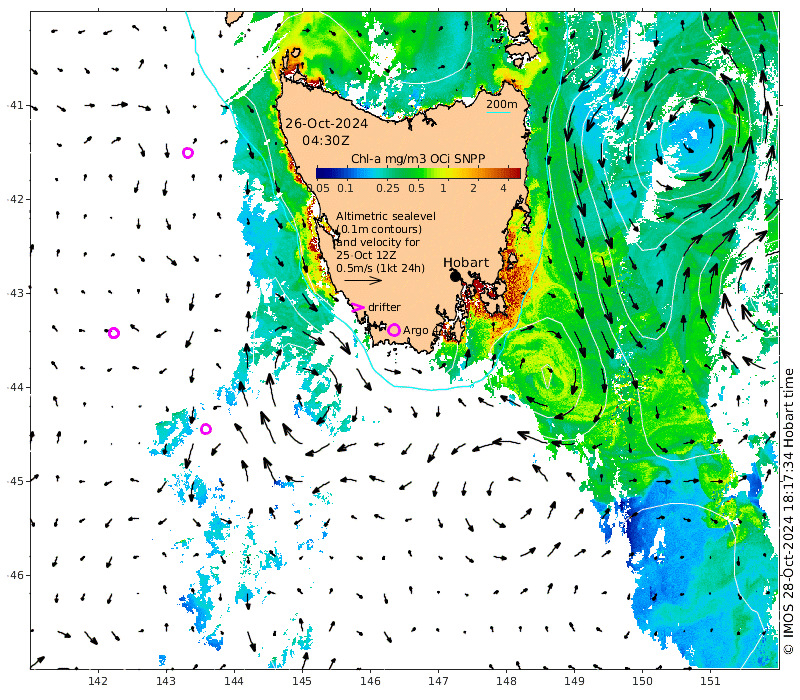
Task: Click latitude axis label -43
Action: [x=15, y=293]
